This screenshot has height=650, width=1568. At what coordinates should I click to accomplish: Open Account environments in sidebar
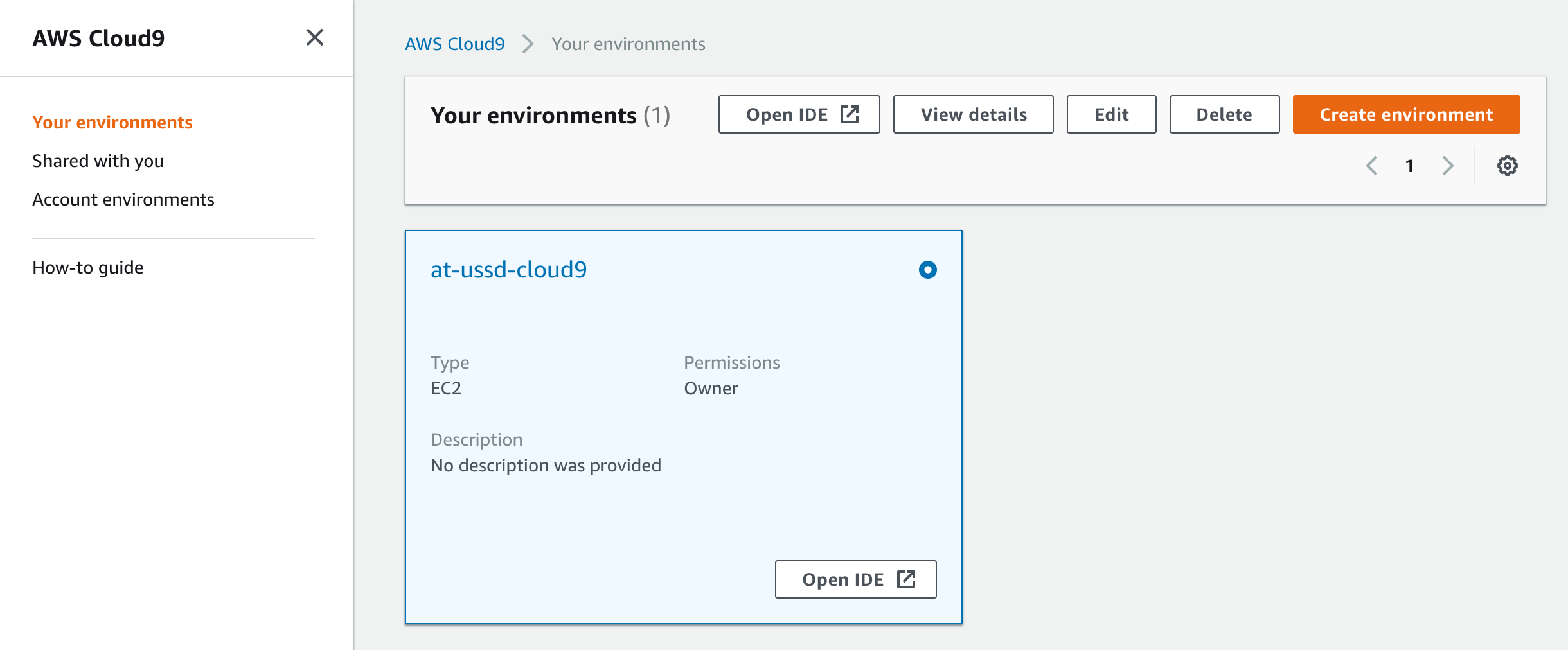click(123, 199)
